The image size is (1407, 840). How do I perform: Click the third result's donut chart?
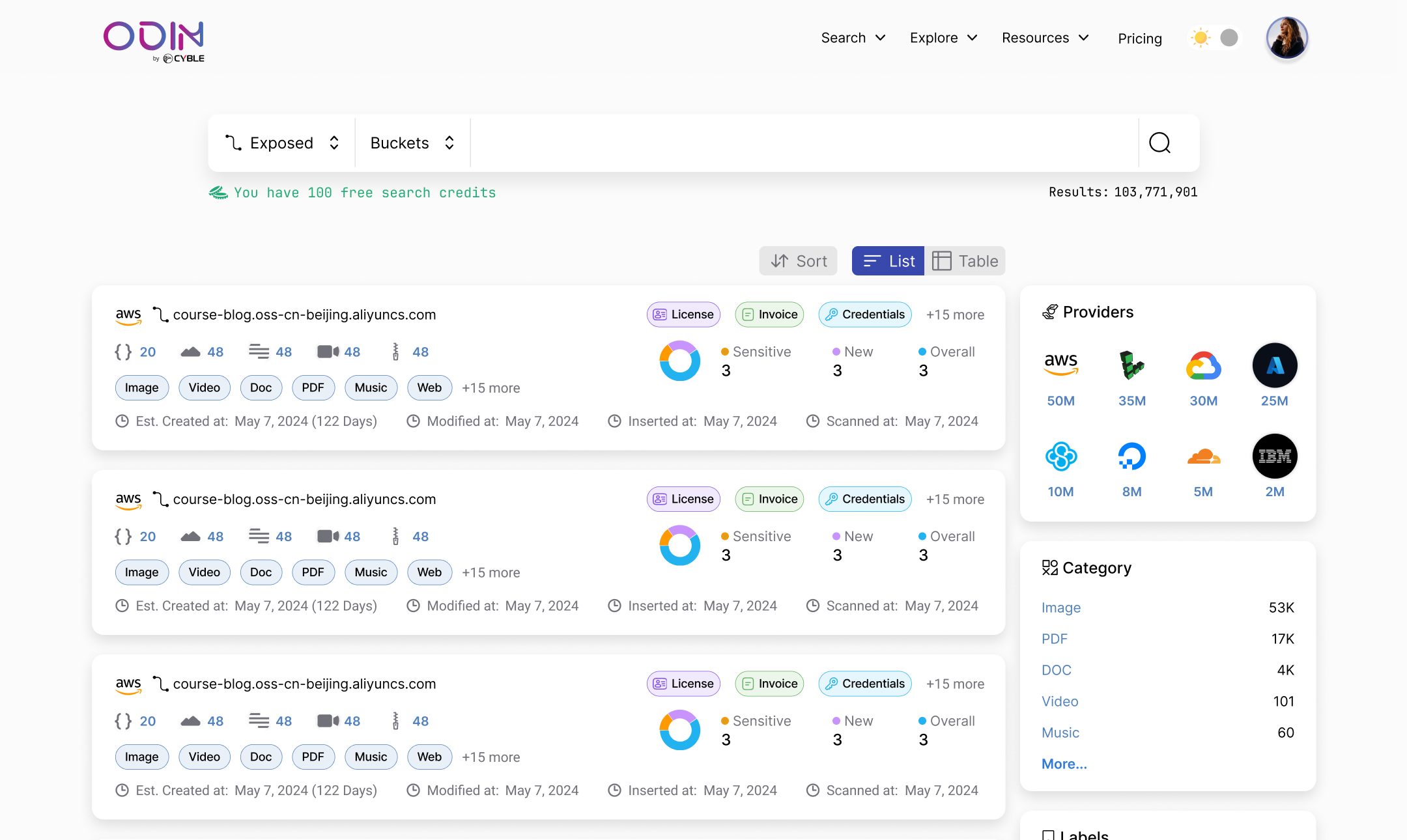(x=679, y=730)
